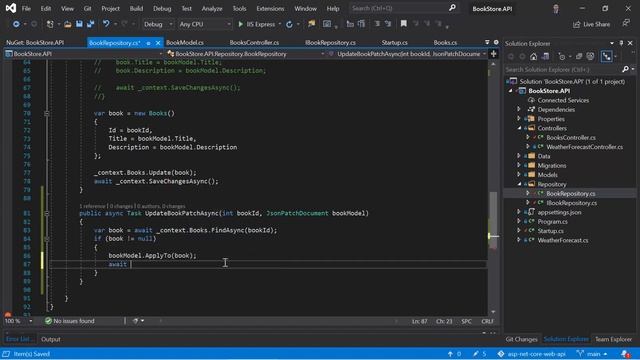Select BooksController.cs in Solution Explorer
The height and width of the screenshot is (360, 640).
click(x=571, y=138)
